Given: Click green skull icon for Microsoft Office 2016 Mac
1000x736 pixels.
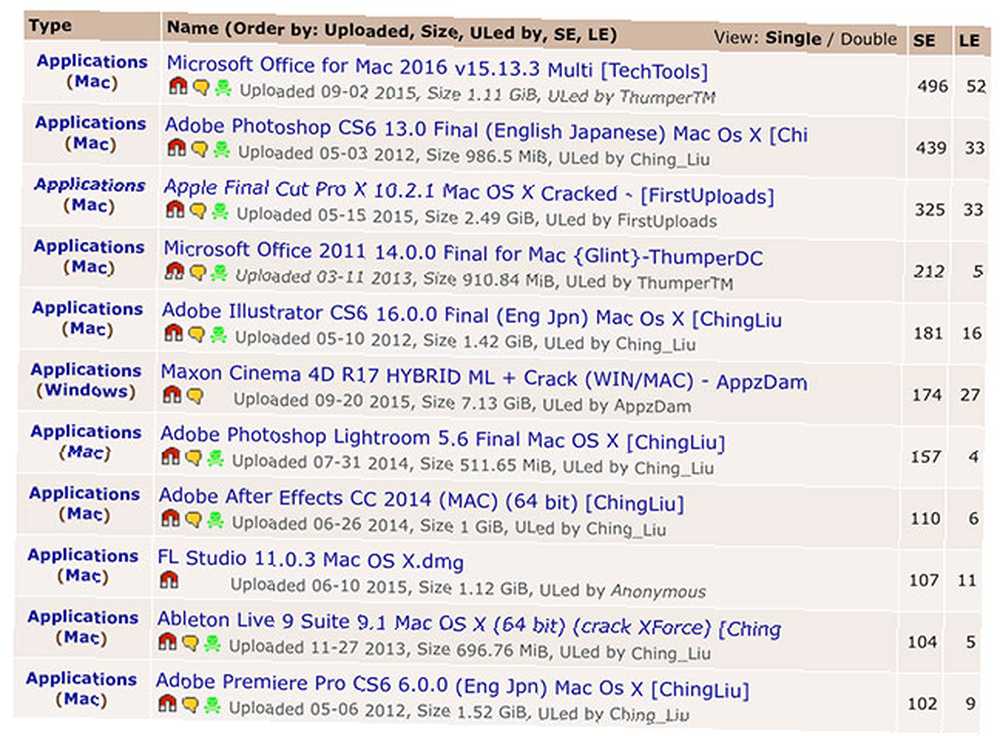Looking at the screenshot, I should click(223, 88).
